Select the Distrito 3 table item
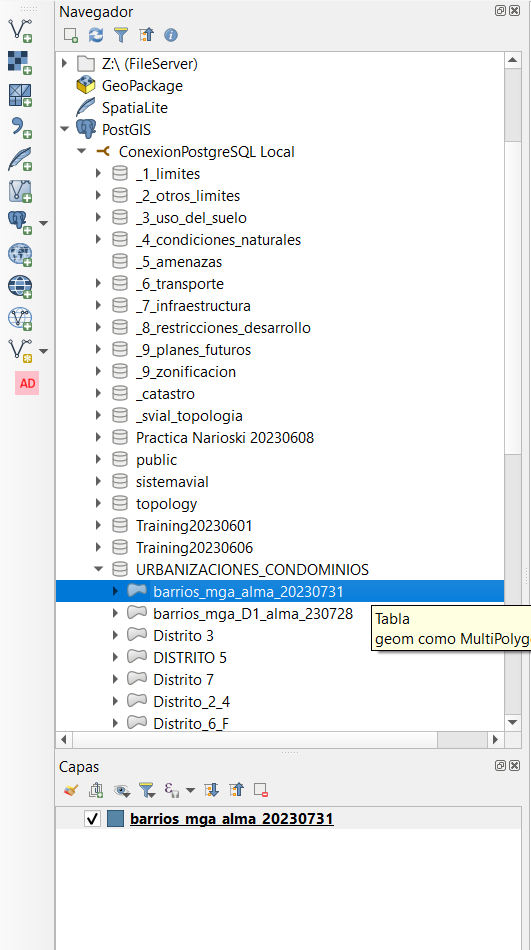The image size is (531, 950). pos(183,636)
